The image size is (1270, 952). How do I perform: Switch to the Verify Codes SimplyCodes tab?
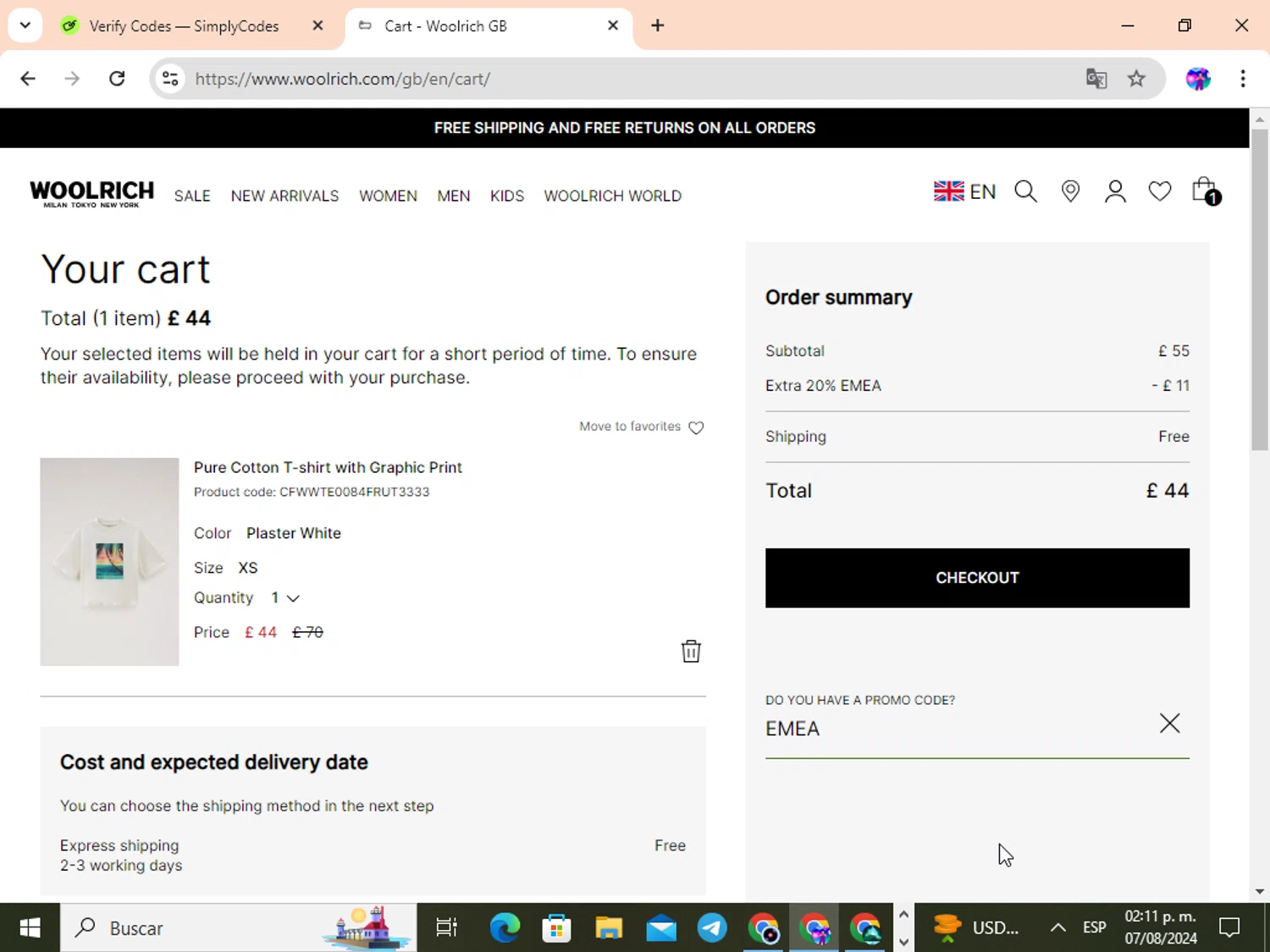point(182,26)
